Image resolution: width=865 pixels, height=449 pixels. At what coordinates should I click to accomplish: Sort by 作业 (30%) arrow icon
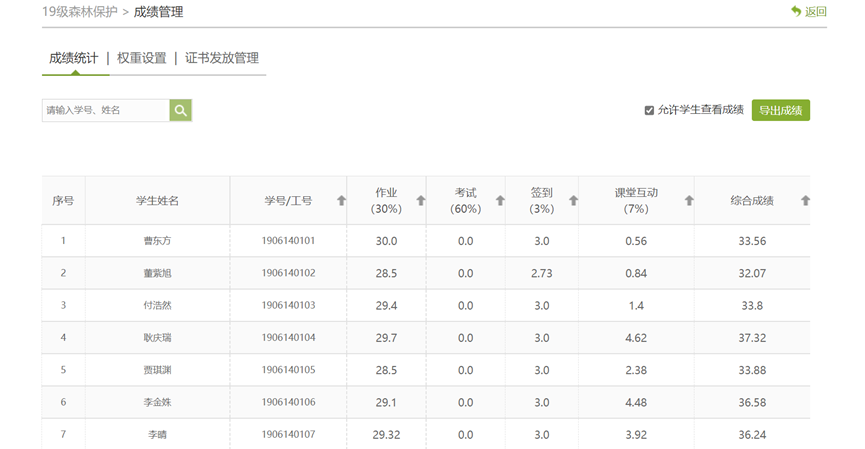[420, 201]
